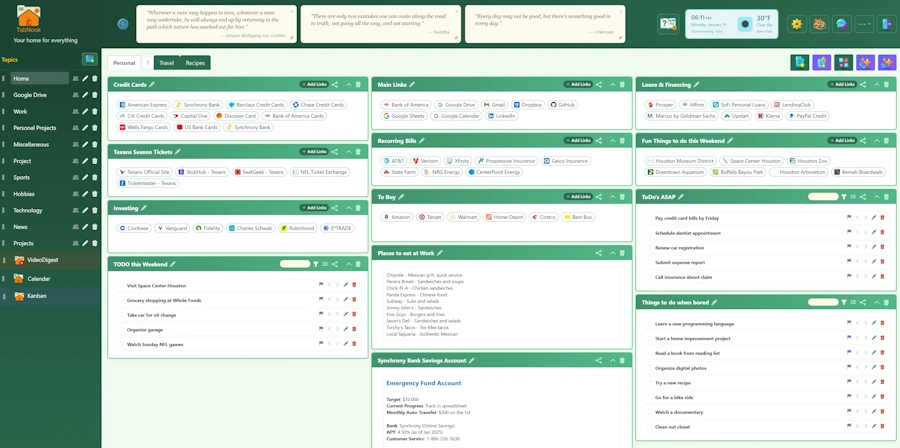Open the settings gear in the header
Screen dimensions: 900x448
pyautogui.click(x=796, y=24)
